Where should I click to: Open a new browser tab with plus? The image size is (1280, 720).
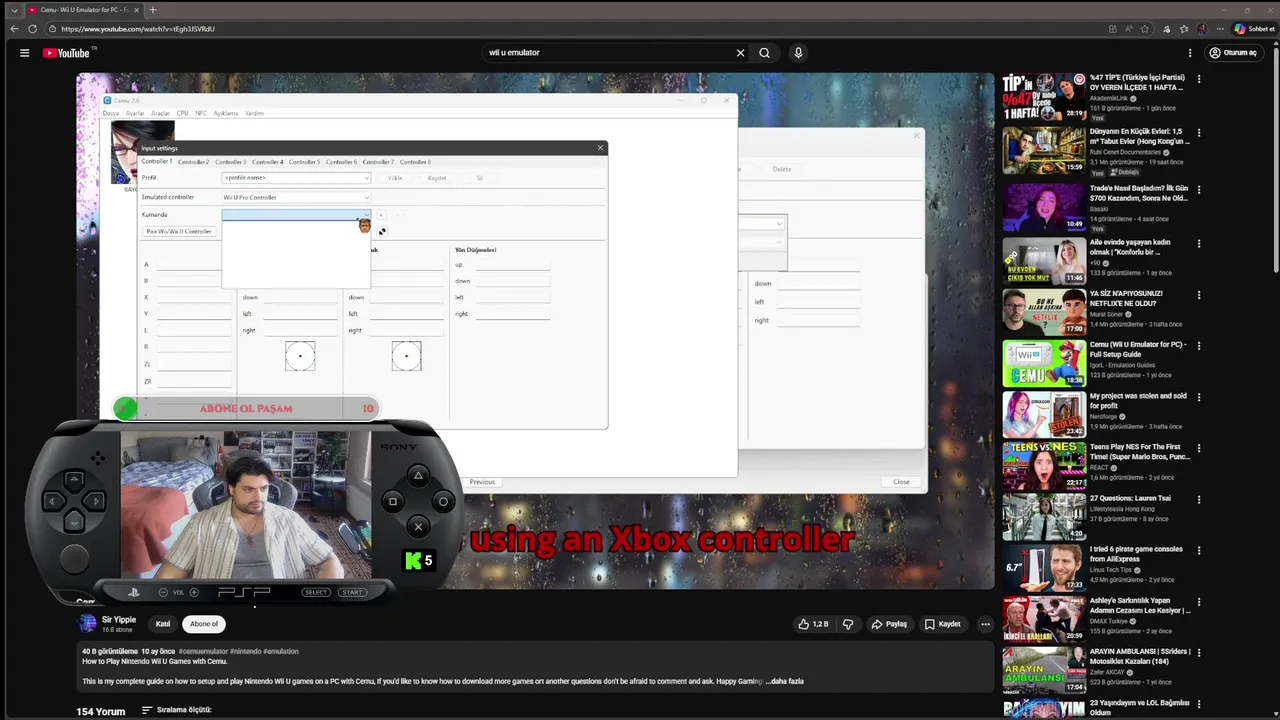click(153, 10)
